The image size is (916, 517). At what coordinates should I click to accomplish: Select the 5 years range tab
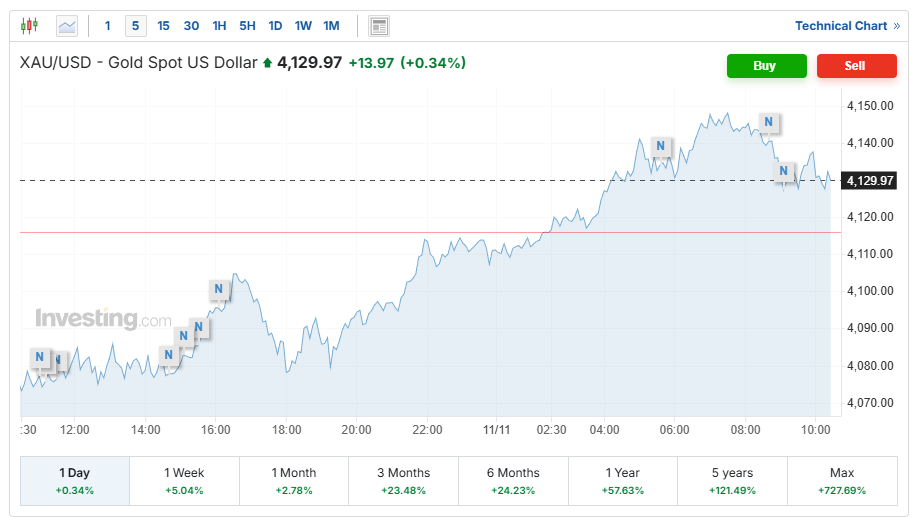pos(732,480)
